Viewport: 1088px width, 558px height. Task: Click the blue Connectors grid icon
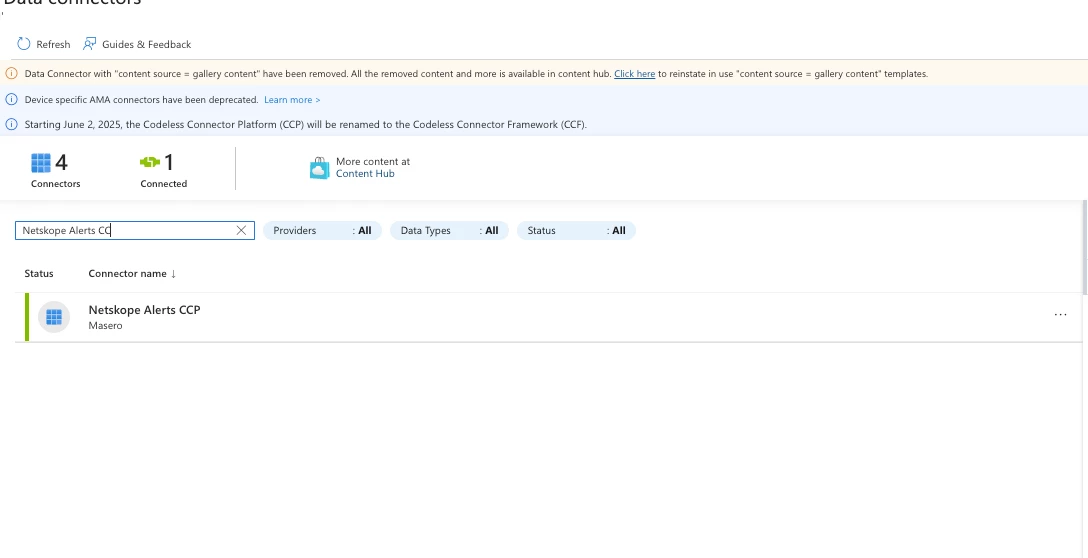41,163
